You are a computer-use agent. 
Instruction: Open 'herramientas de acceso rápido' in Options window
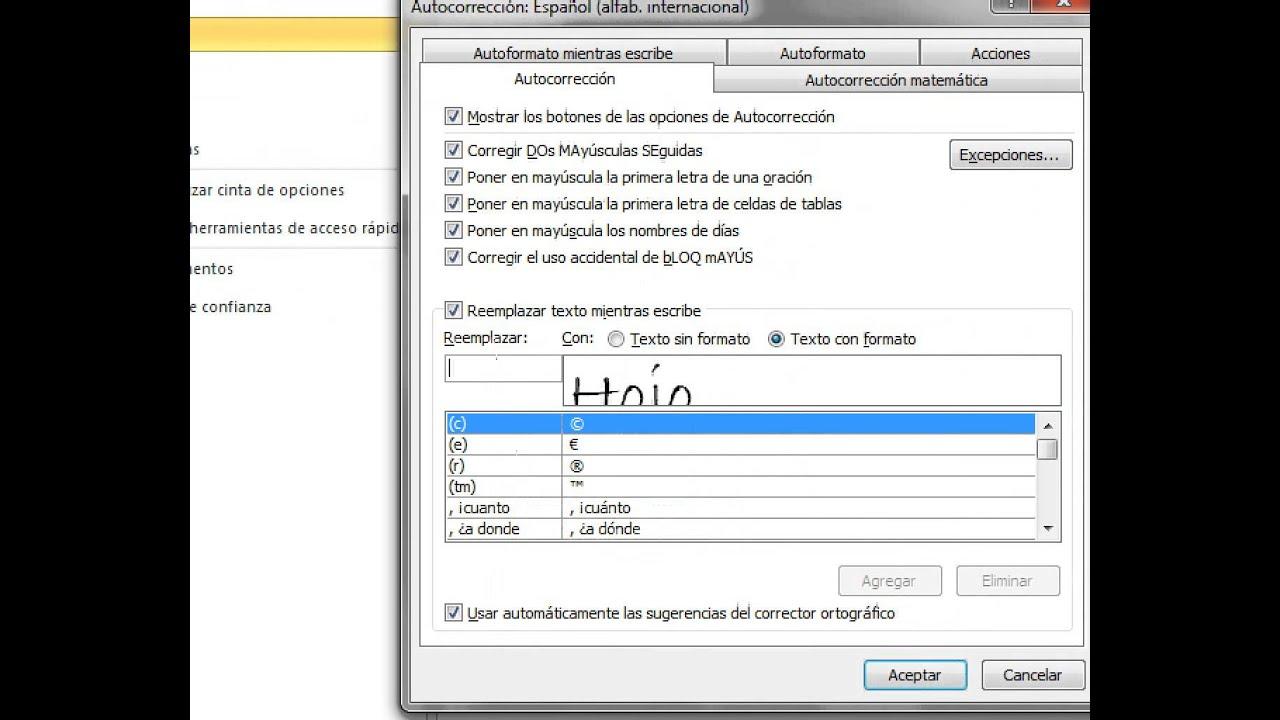[294, 228]
